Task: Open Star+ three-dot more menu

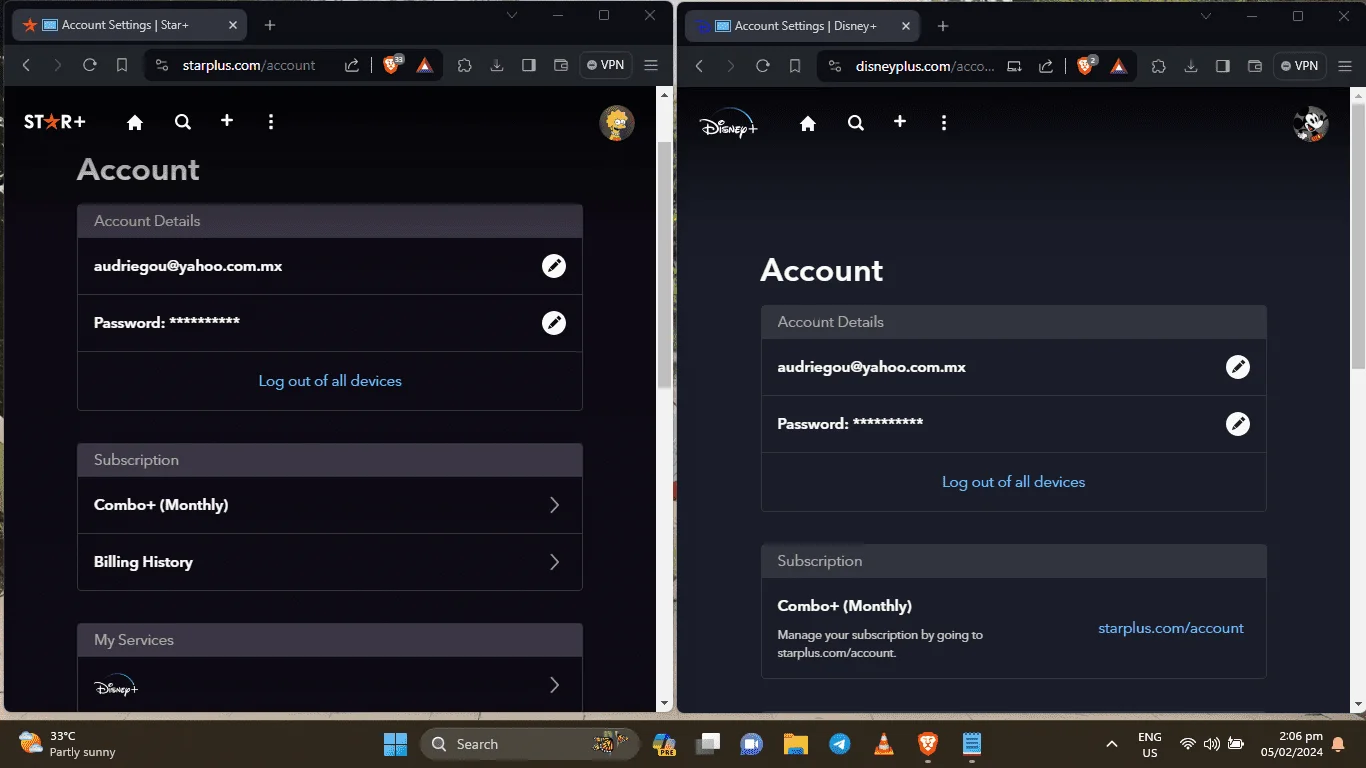Action: pos(271,122)
